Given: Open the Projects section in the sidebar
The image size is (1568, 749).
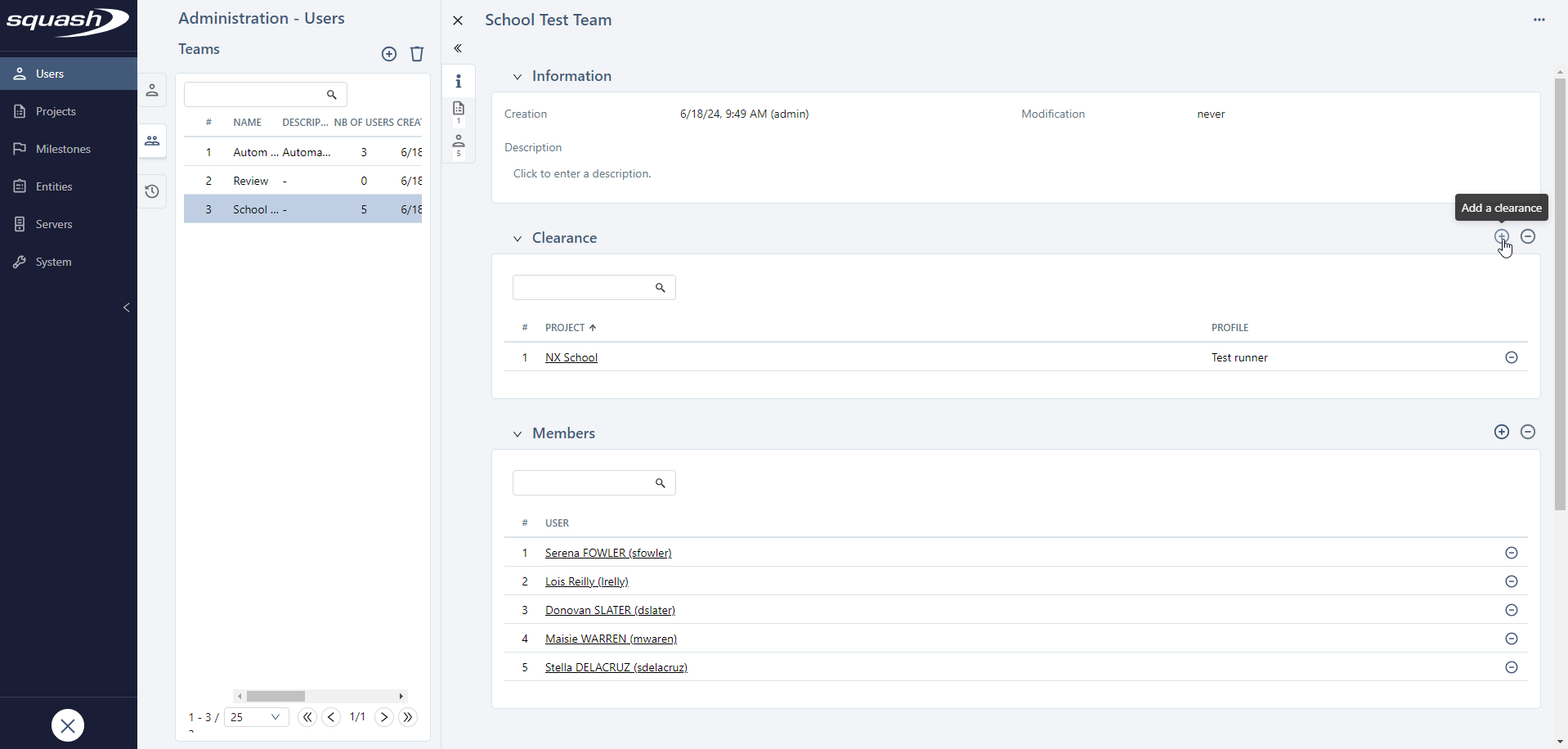Looking at the screenshot, I should pos(55,110).
